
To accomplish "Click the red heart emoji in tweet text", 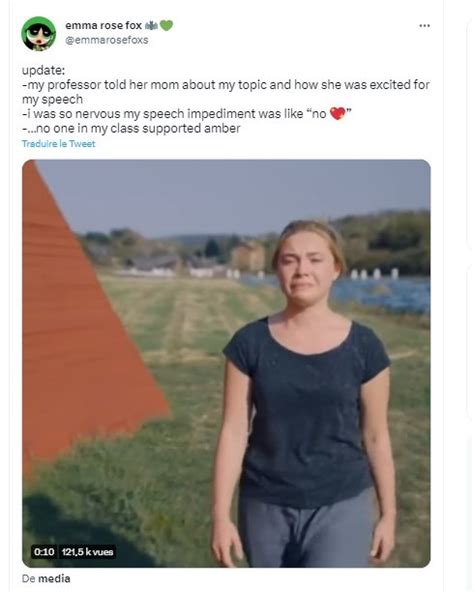I will click(x=338, y=113).
